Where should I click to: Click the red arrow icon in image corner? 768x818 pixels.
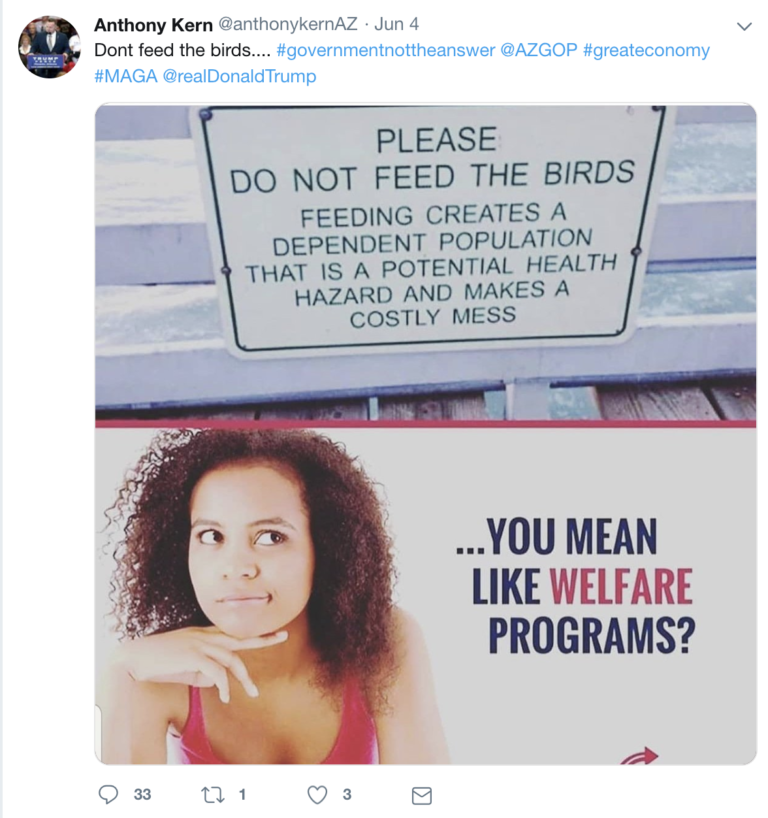(640, 756)
